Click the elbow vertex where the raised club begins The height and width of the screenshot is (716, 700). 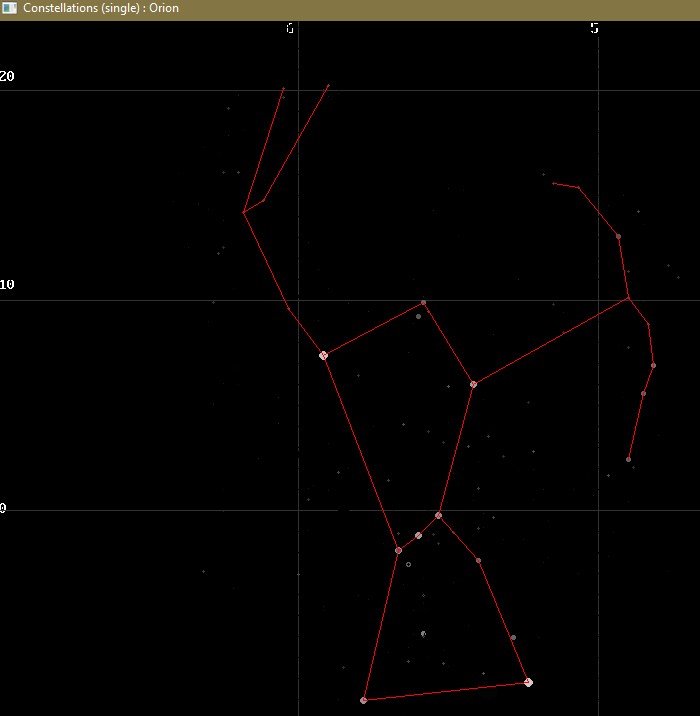244,212
